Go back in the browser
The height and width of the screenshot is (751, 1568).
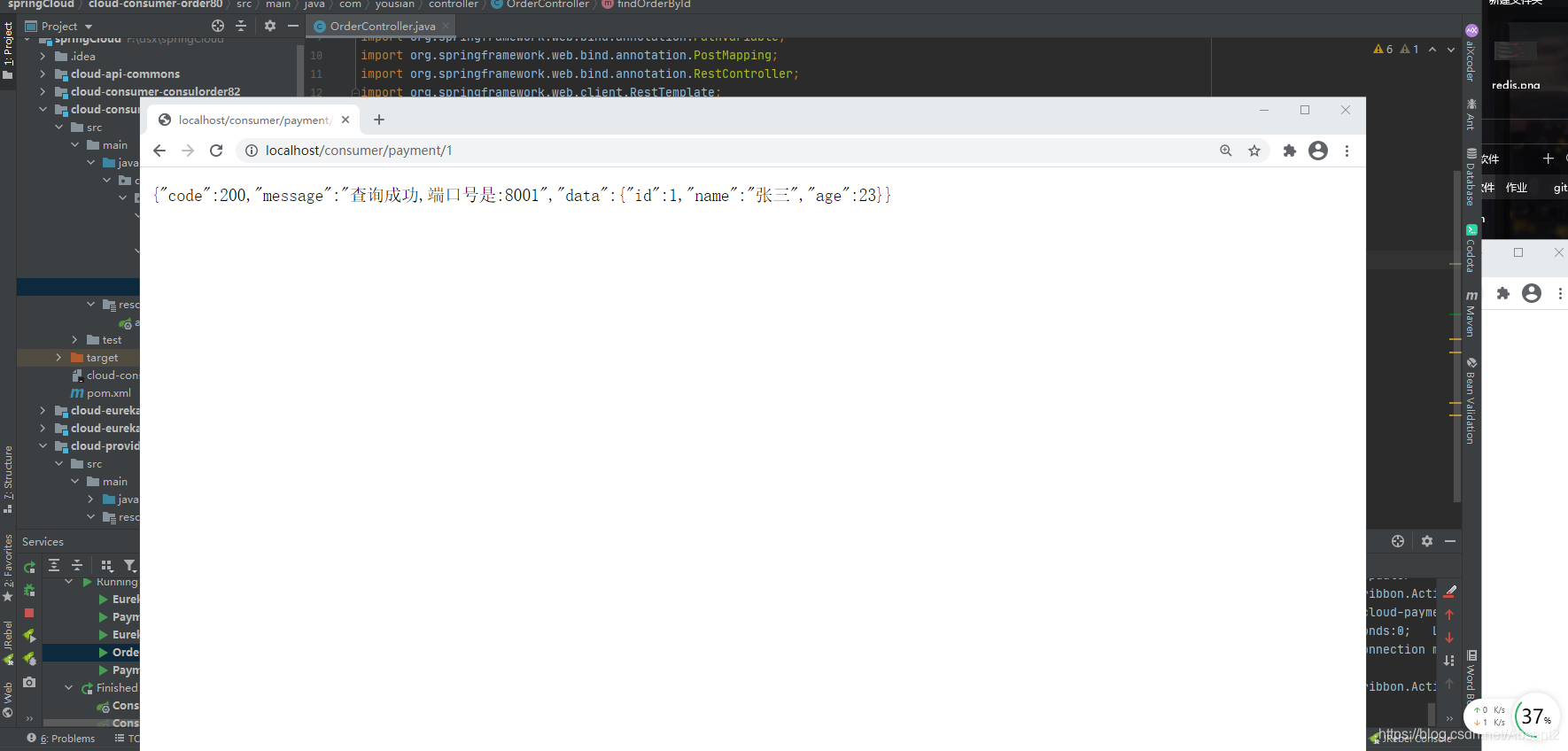159,151
